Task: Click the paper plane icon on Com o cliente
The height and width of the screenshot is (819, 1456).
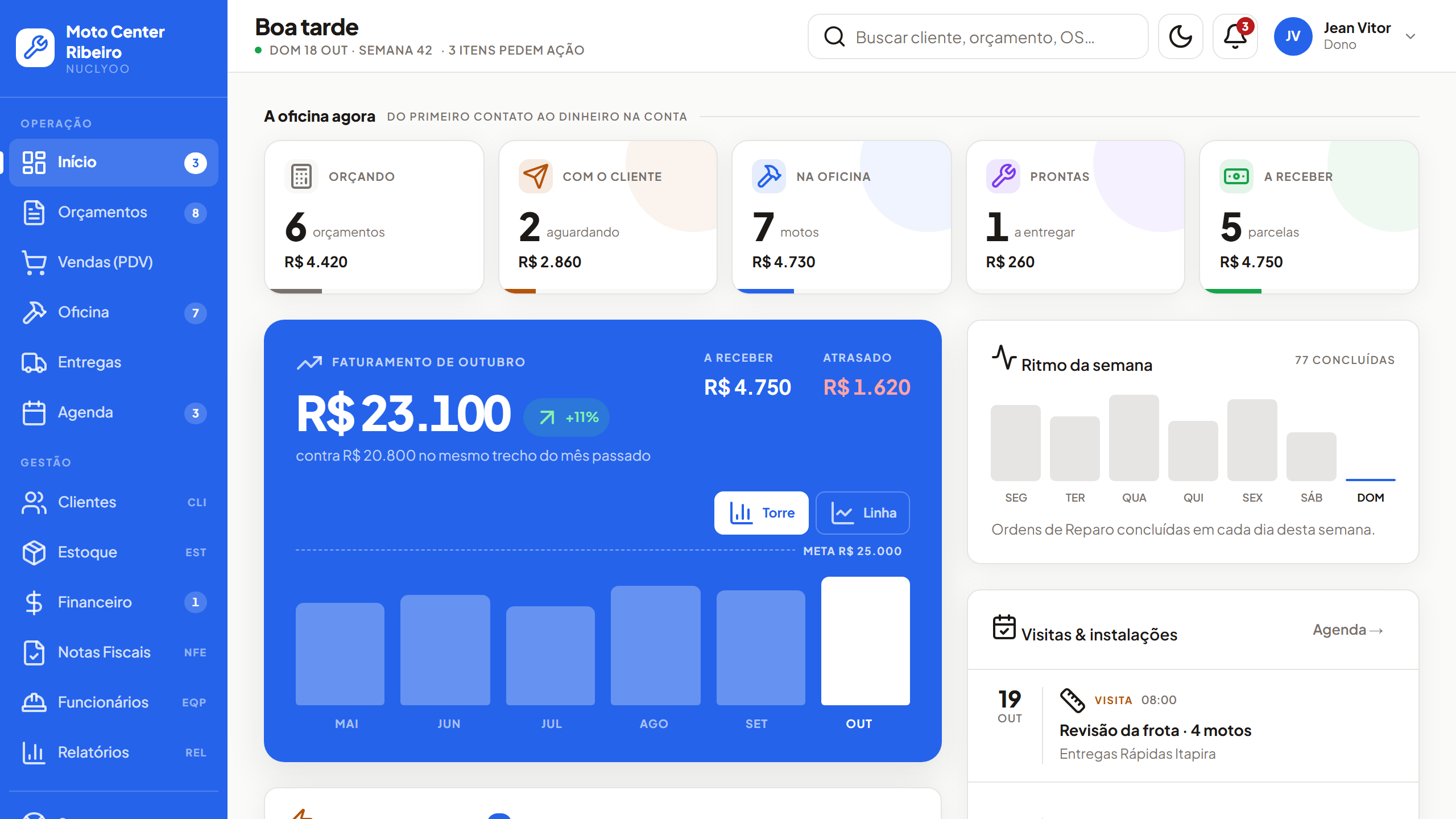Action: 535,176
